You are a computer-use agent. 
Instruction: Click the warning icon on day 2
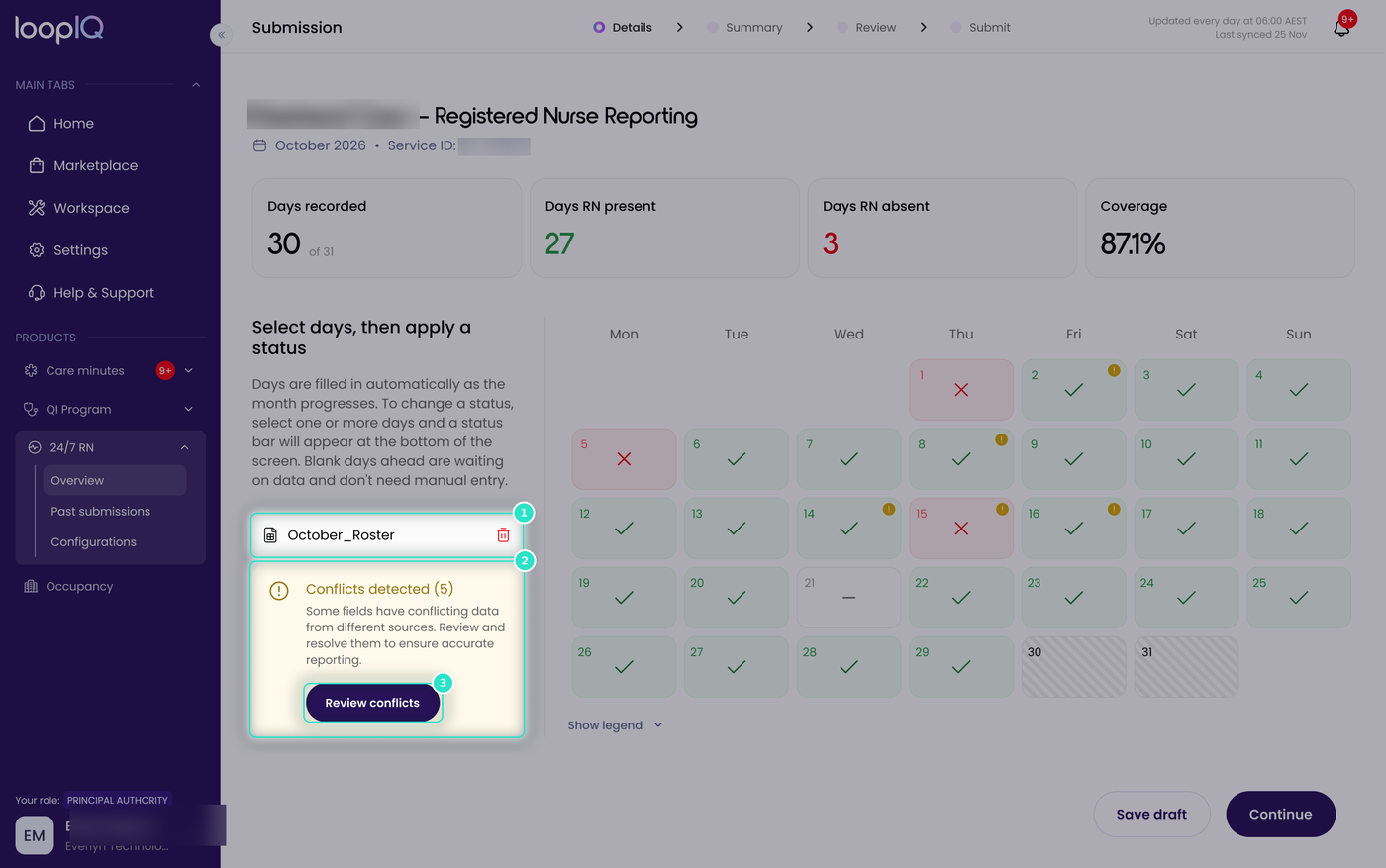[1114, 370]
